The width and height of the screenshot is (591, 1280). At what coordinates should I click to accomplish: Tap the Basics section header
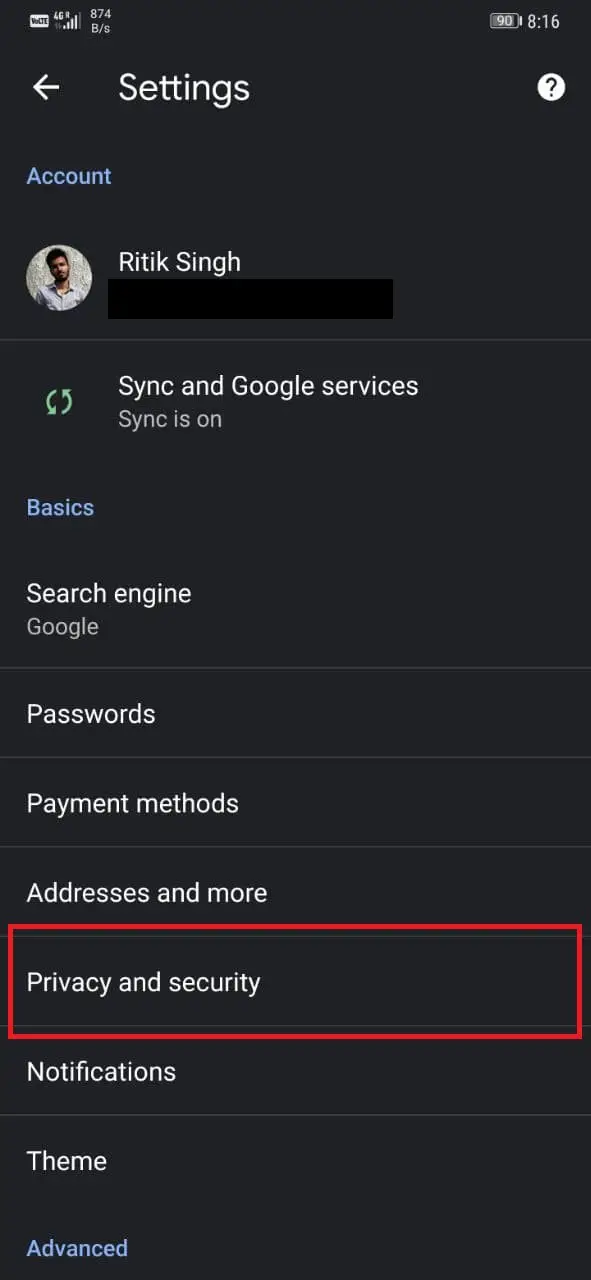coord(60,507)
